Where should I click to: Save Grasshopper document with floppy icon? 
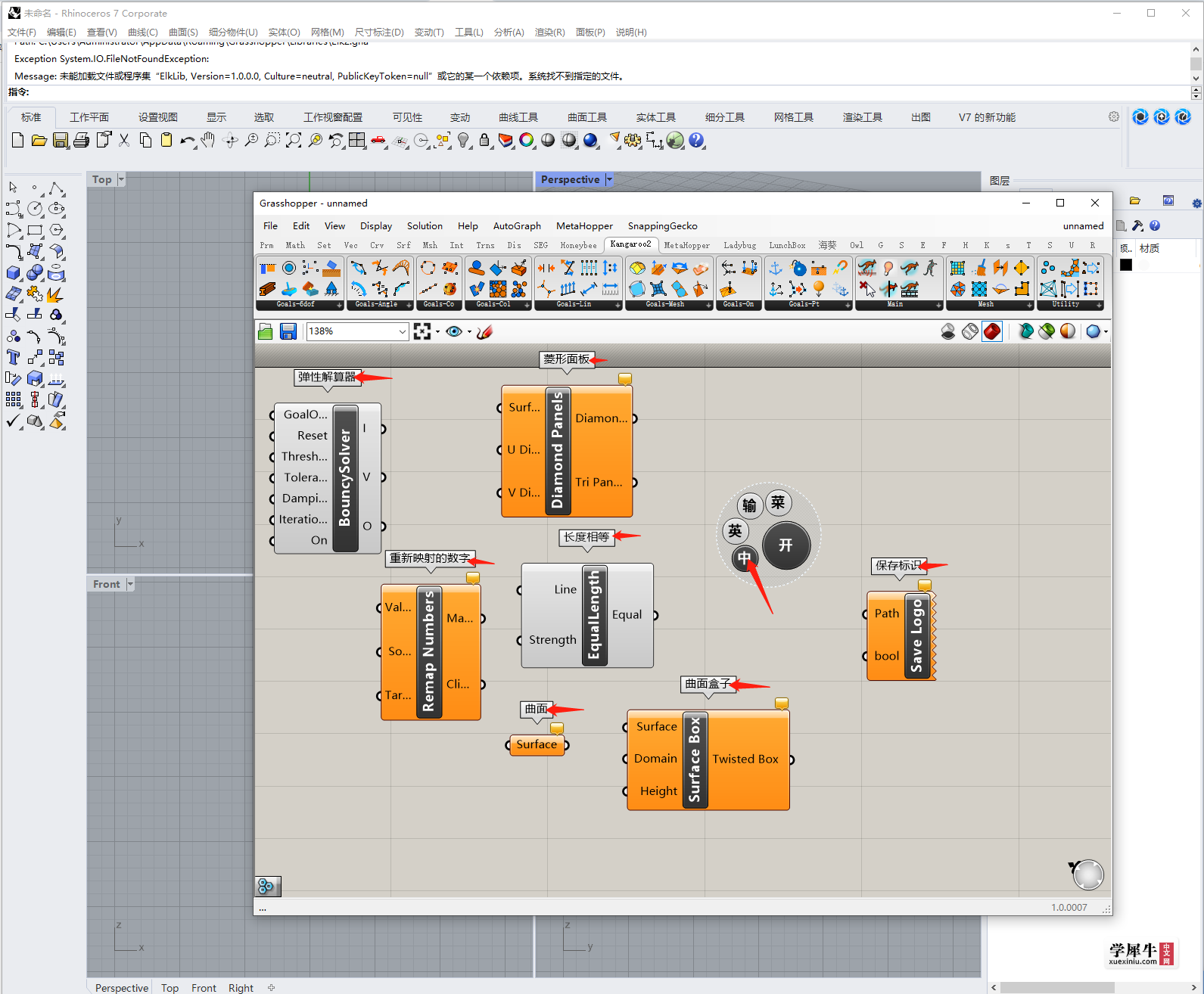coord(288,331)
